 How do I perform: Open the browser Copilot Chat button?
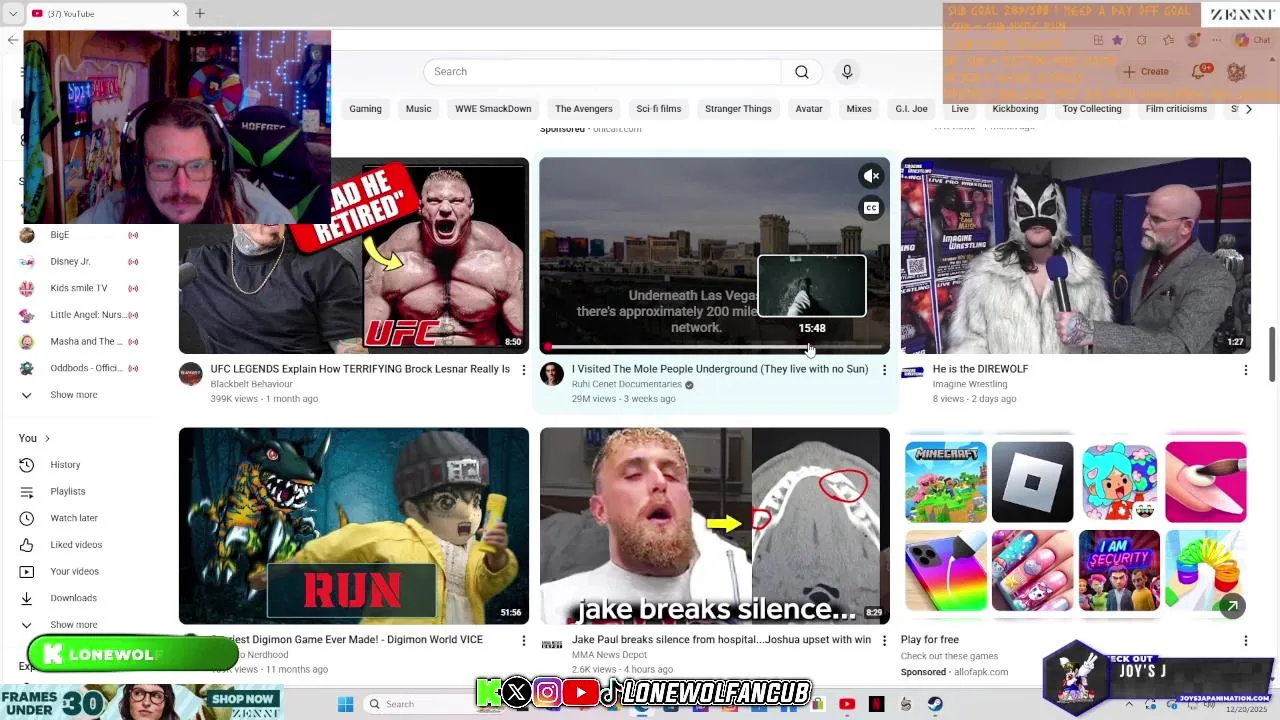point(1254,40)
